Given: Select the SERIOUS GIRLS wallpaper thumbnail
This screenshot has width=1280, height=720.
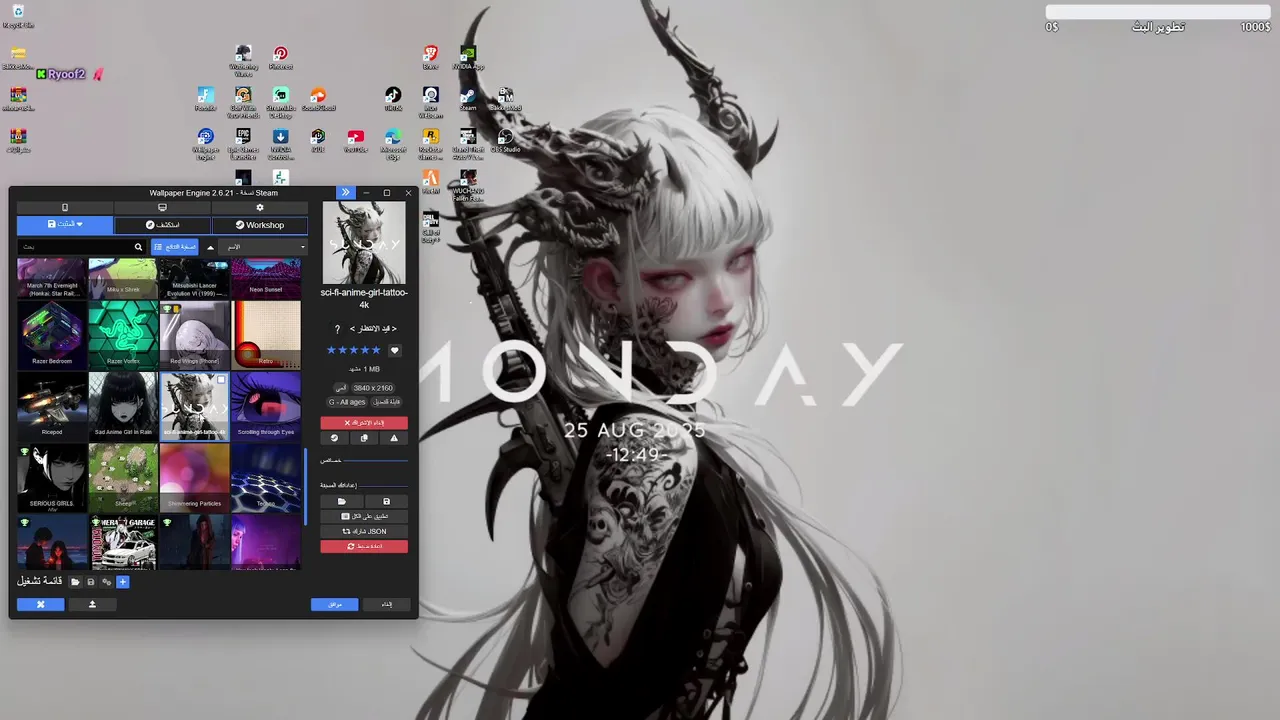Looking at the screenshot, I should coord(52,478).
